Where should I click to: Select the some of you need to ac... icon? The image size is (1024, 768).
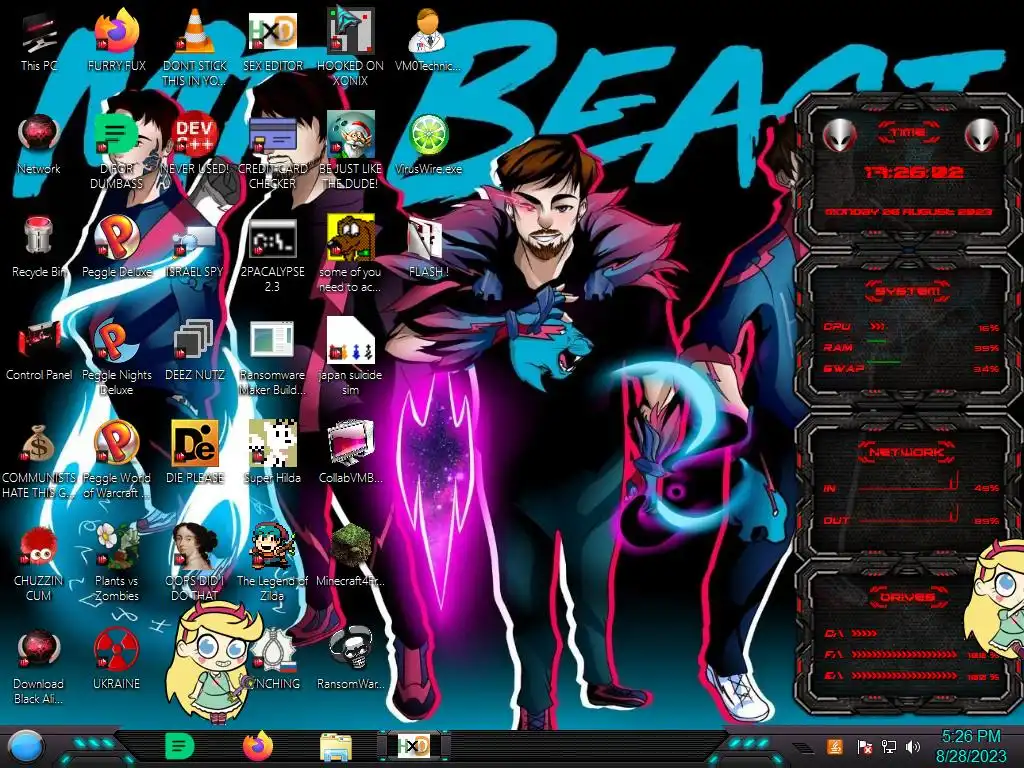(x=350, y=255)
